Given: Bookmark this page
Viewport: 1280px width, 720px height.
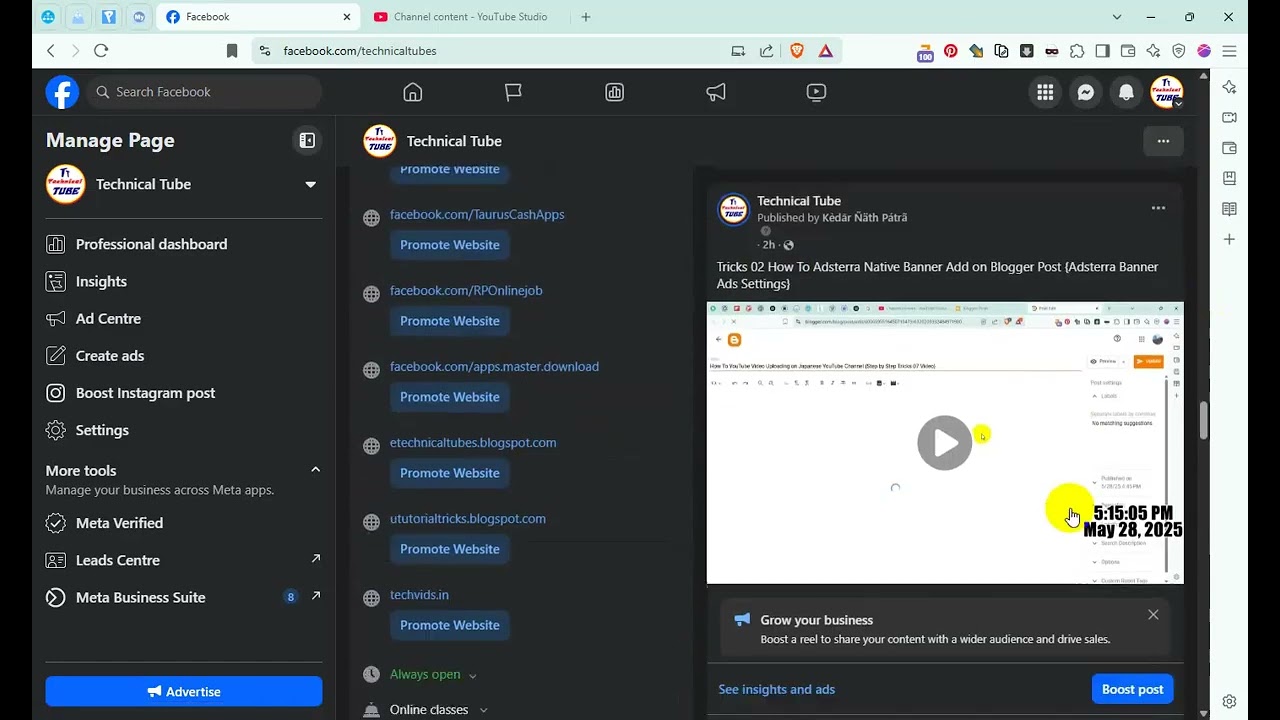Looking at the screenshot, I should [x=232, y=51].
